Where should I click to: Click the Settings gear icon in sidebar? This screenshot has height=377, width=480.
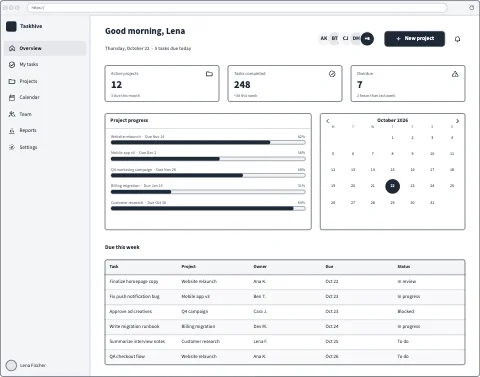click(12, 147)
